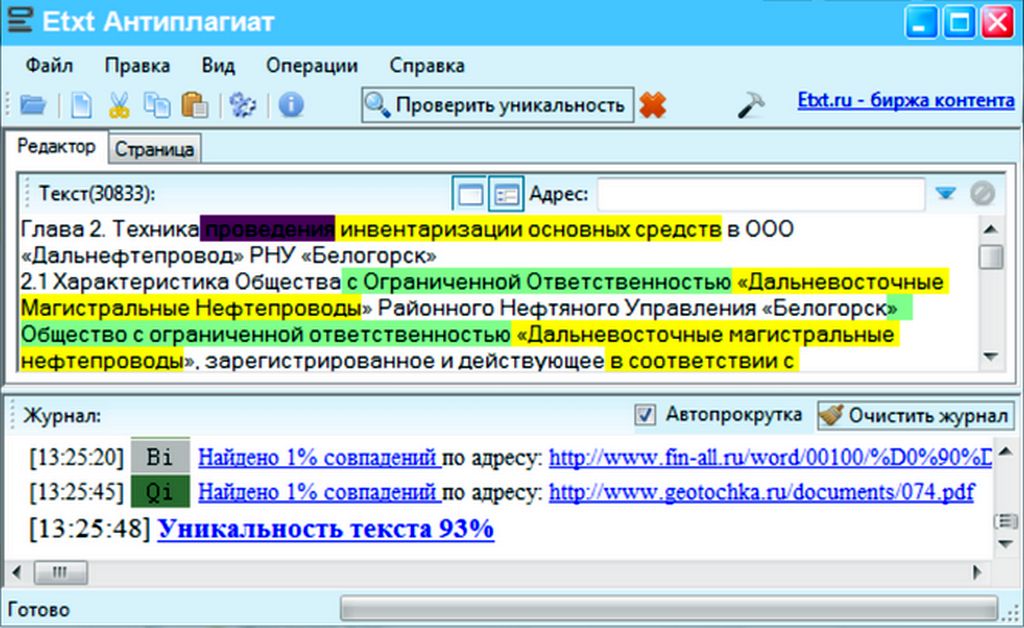Click the Журнал: label
This screenshot has height=628, width=1024.
(x=62, y=416)
